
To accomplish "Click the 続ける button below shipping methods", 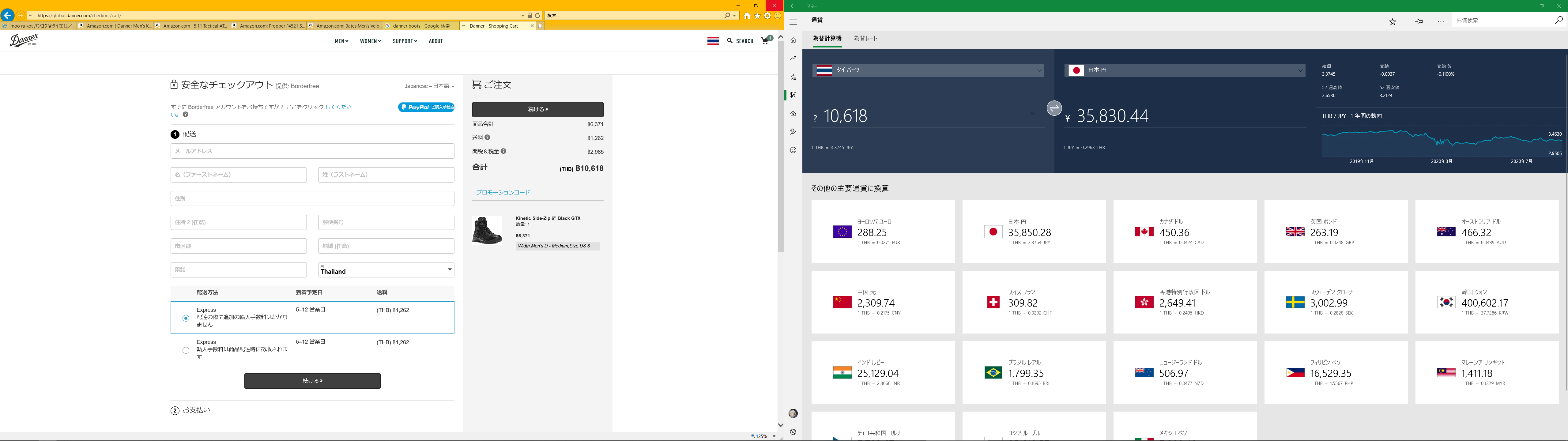I will (312, 381).
